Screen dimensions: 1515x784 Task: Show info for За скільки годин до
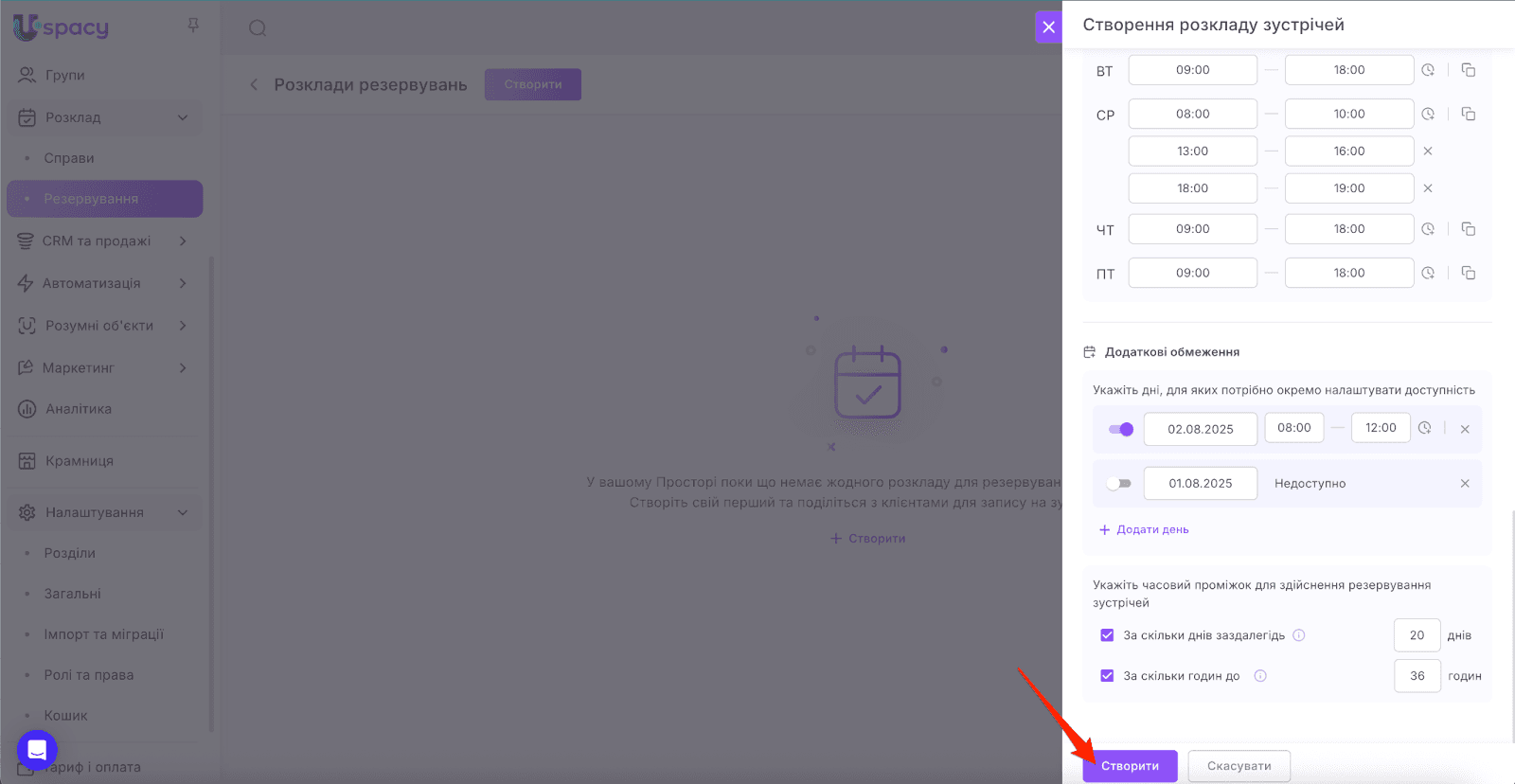[x=1260, y=676]
